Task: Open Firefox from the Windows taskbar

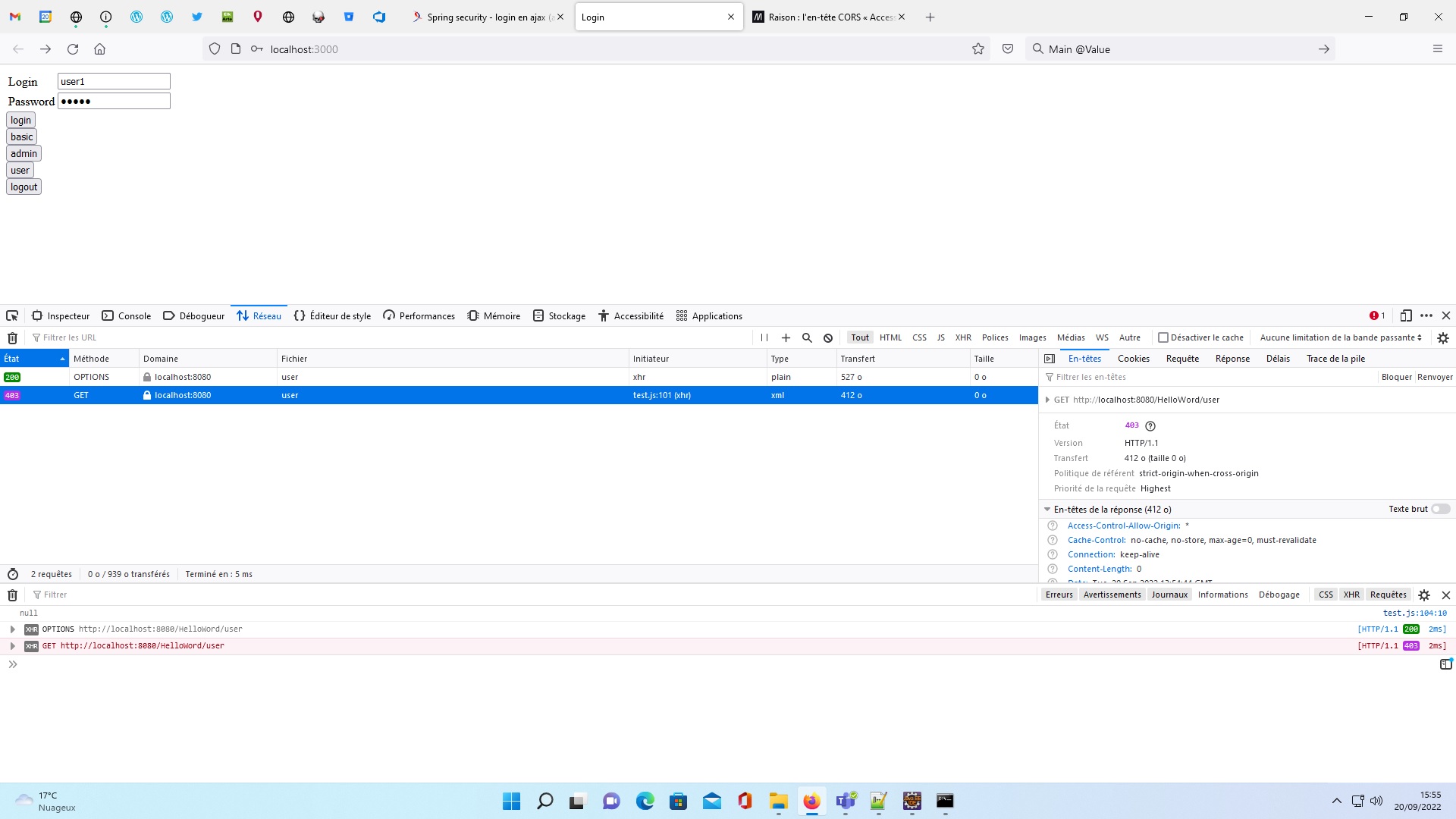Action: (811, 801)
